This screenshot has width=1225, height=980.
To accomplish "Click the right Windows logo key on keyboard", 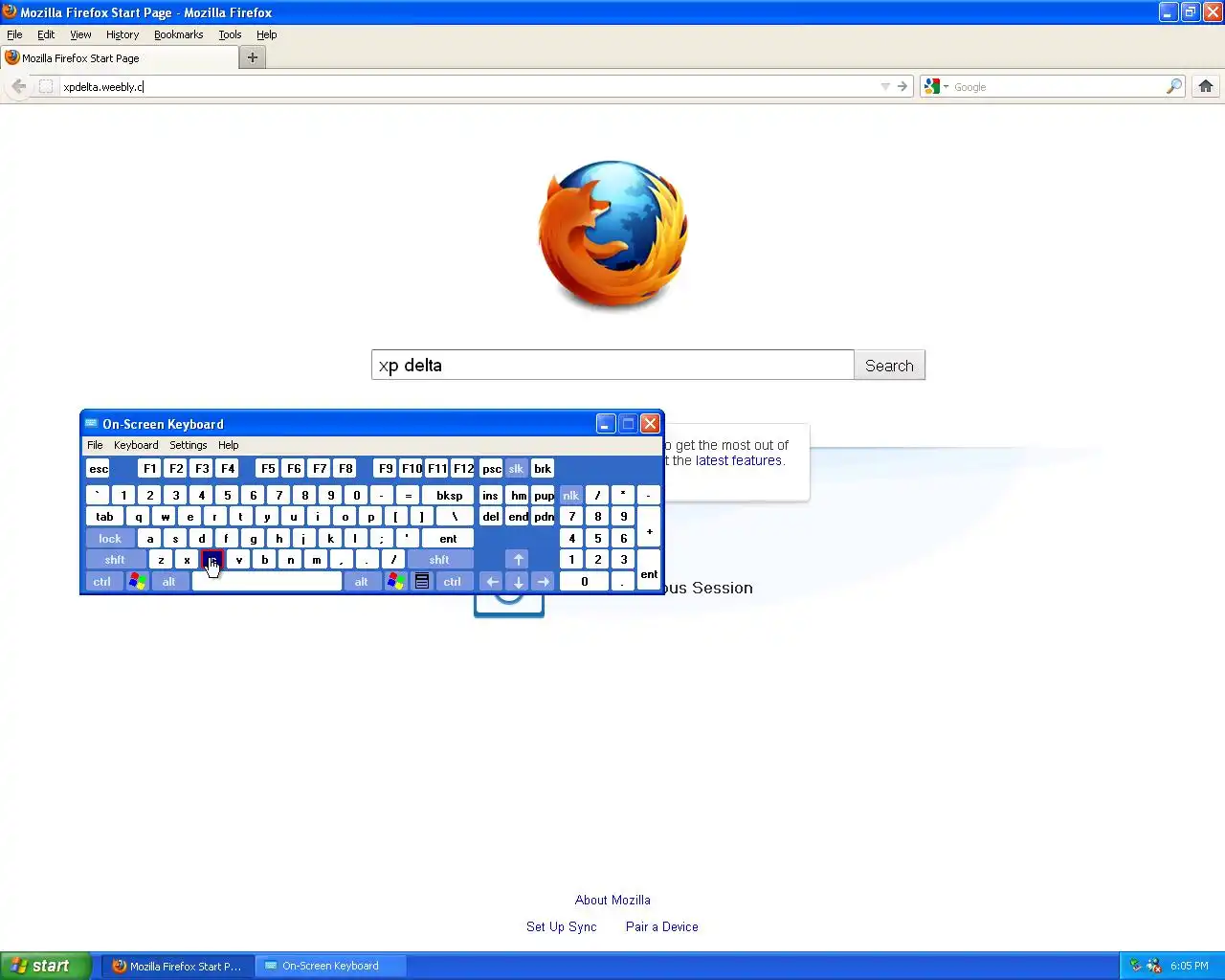I will click(x=395, y=581).
